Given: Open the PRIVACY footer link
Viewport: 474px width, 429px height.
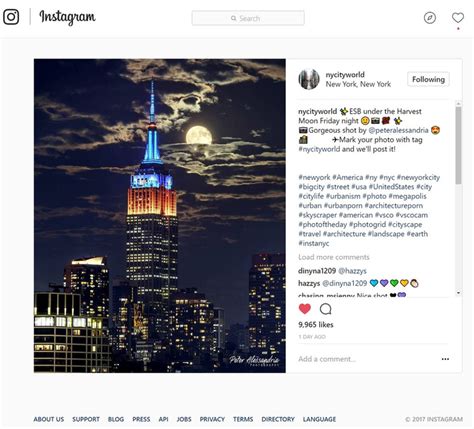Looking at the screenshot, I should [x=212, y=419].
